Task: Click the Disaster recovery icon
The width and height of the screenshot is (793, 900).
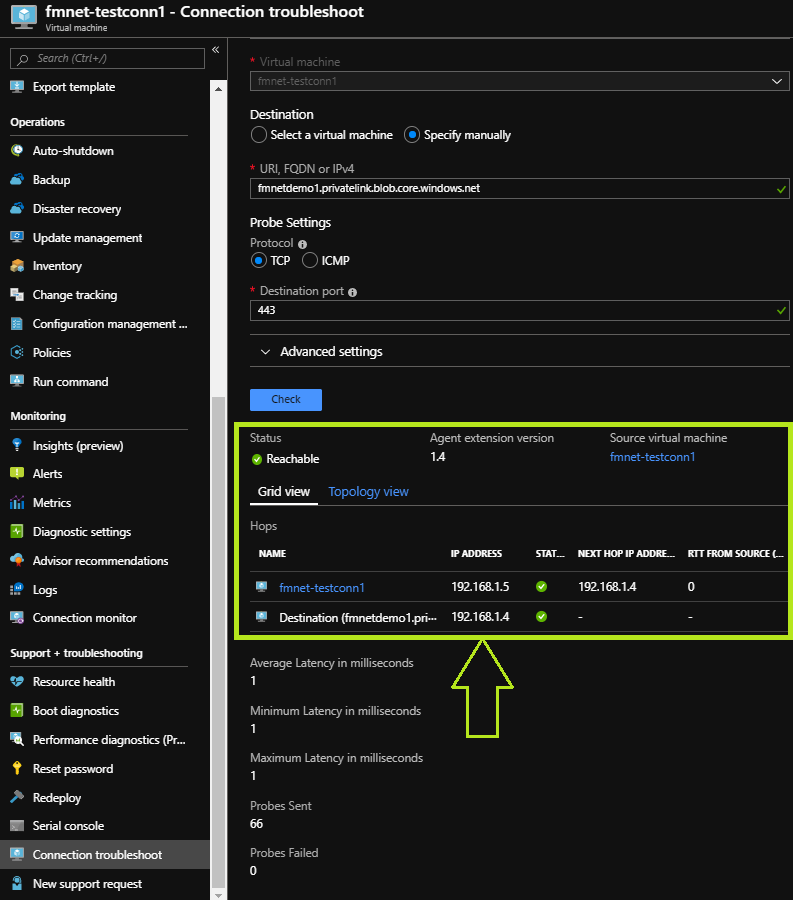Action: point(17,208)
